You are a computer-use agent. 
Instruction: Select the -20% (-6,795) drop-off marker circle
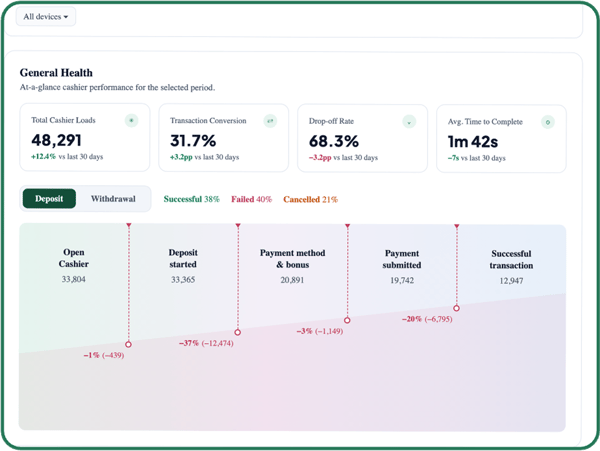click(x=456, y=308)
